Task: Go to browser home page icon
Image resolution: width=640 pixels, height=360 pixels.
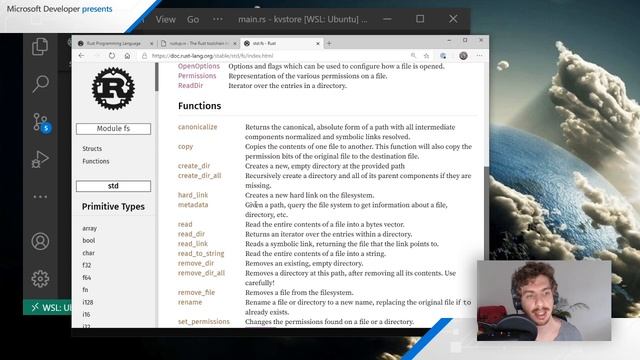Action: point(127,56)
